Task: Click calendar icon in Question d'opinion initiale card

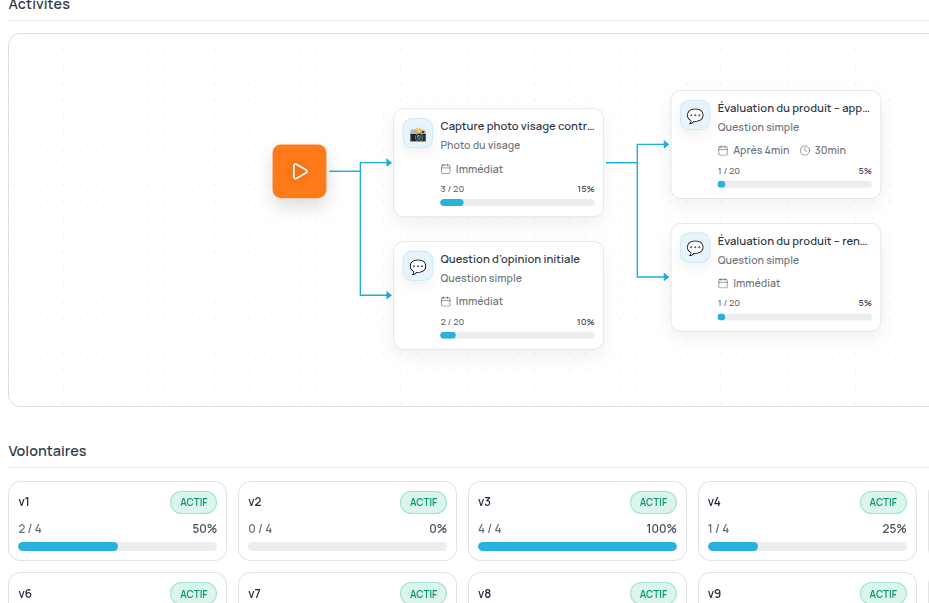Action: pos(446,302)
